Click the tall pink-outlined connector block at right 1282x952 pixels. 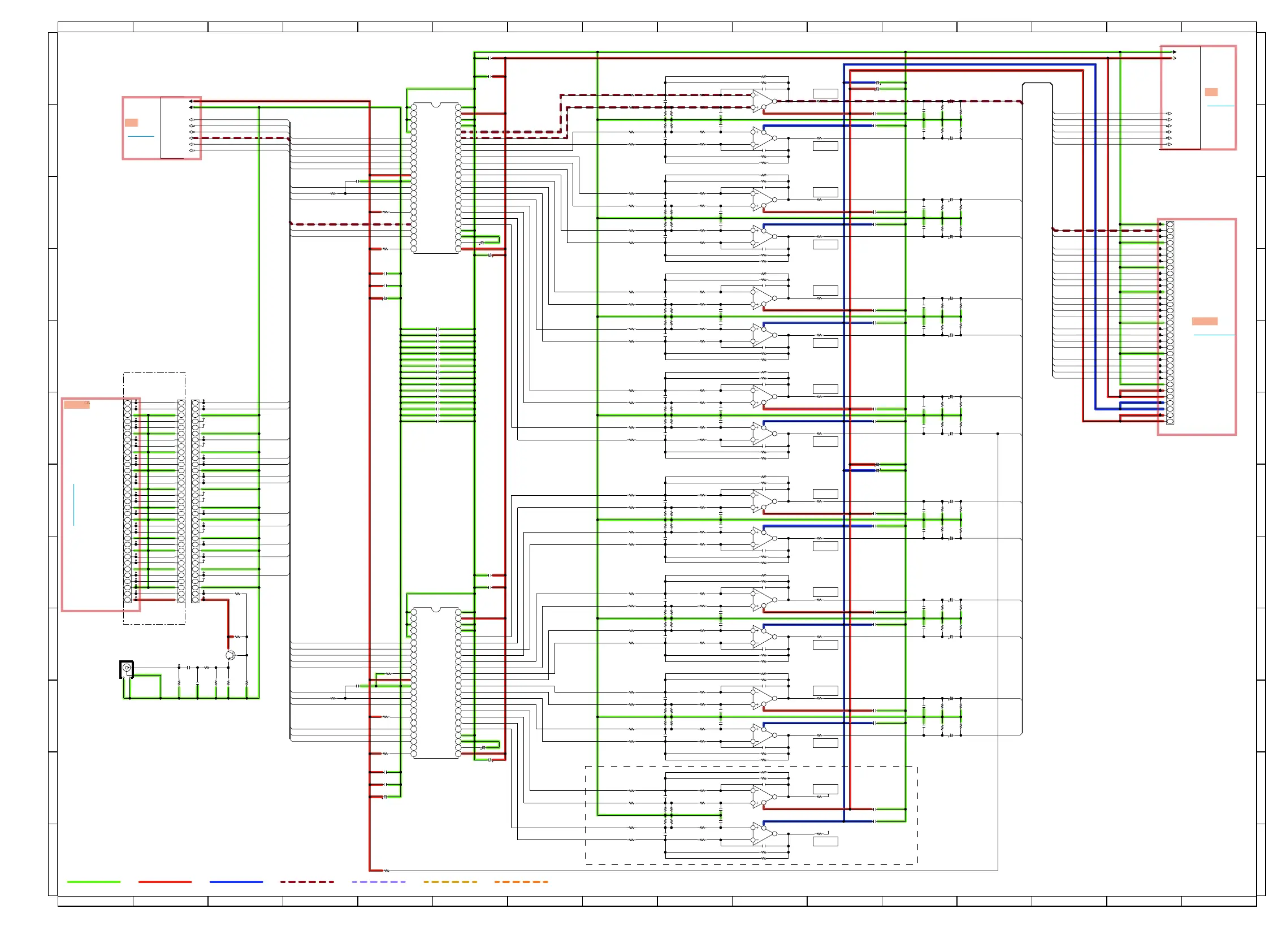(1197, 327)
